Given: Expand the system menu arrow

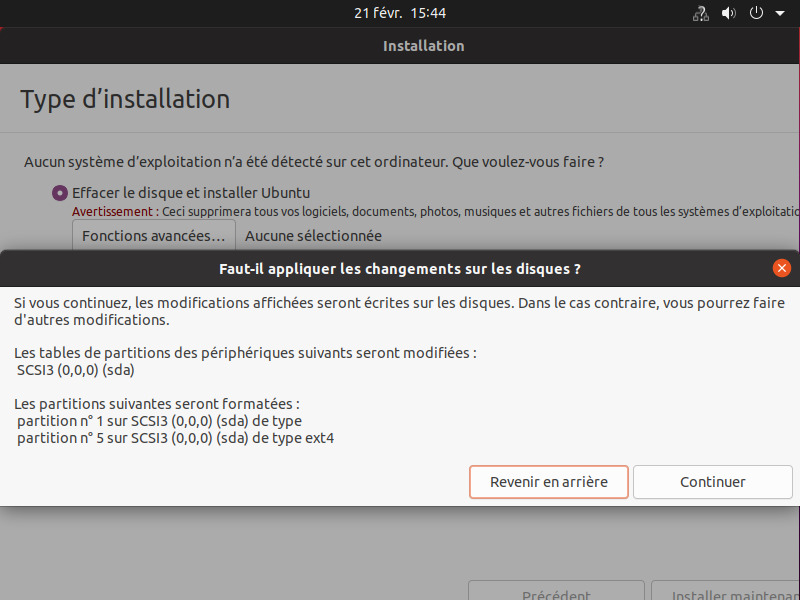Looking at the screenshot, I should pyautogui.click(x=779, y=14).
